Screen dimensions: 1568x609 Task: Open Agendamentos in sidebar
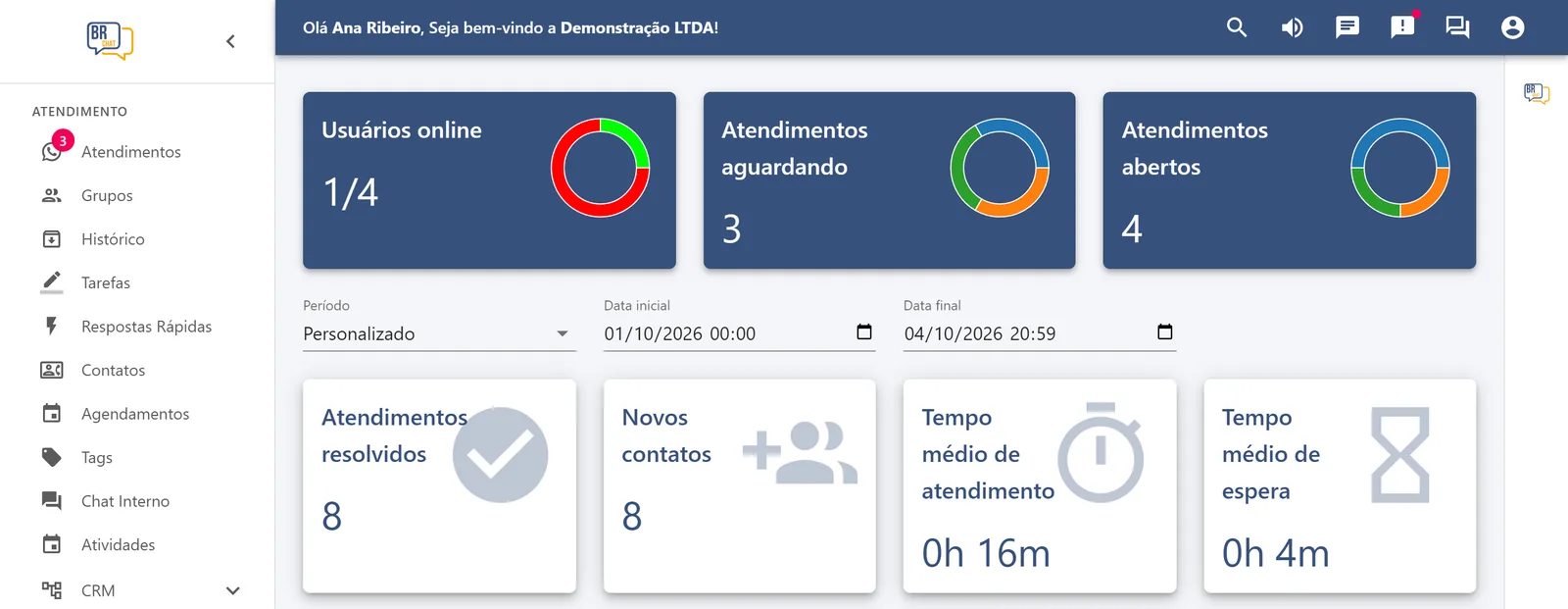click(x=135, y=414)
